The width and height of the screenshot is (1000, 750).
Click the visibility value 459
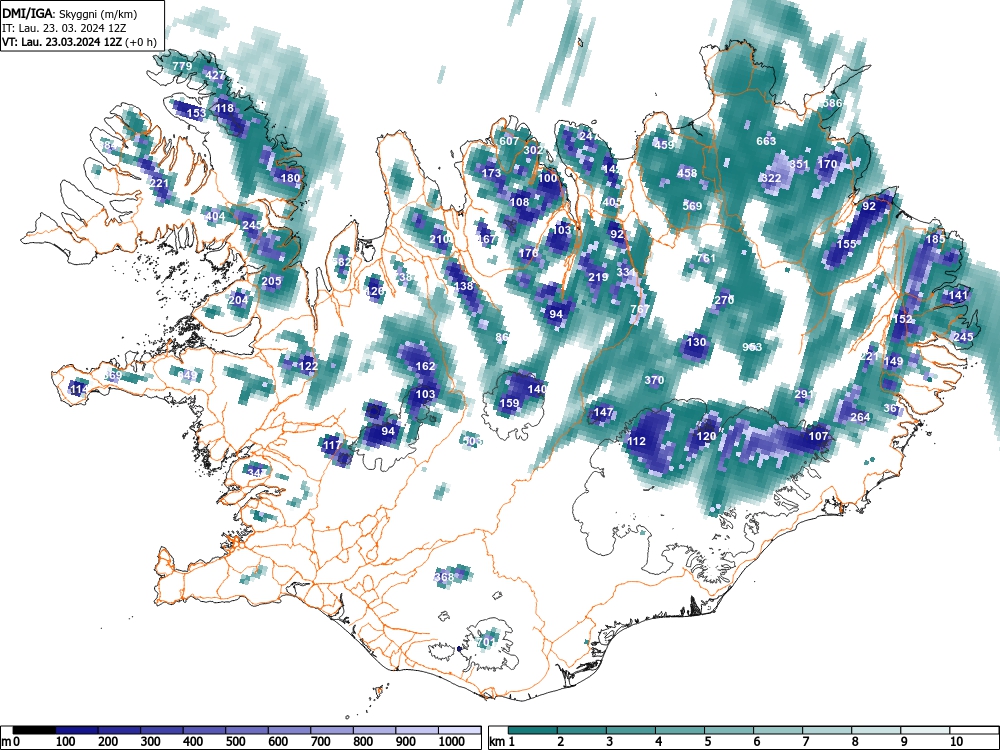(664, 145)
